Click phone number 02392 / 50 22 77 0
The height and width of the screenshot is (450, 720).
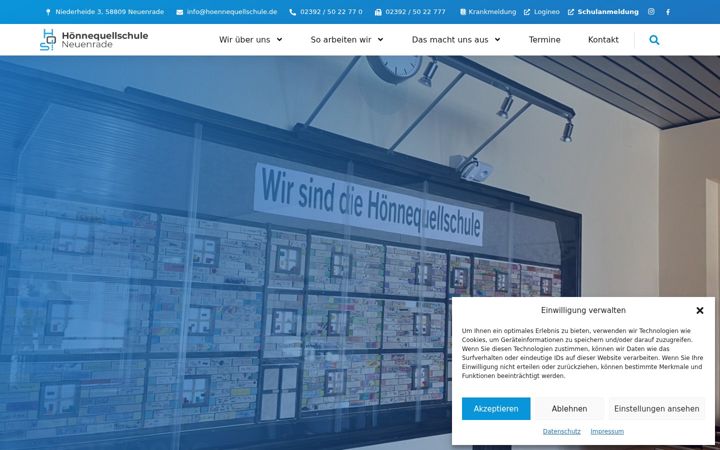[x=331, y=12]
